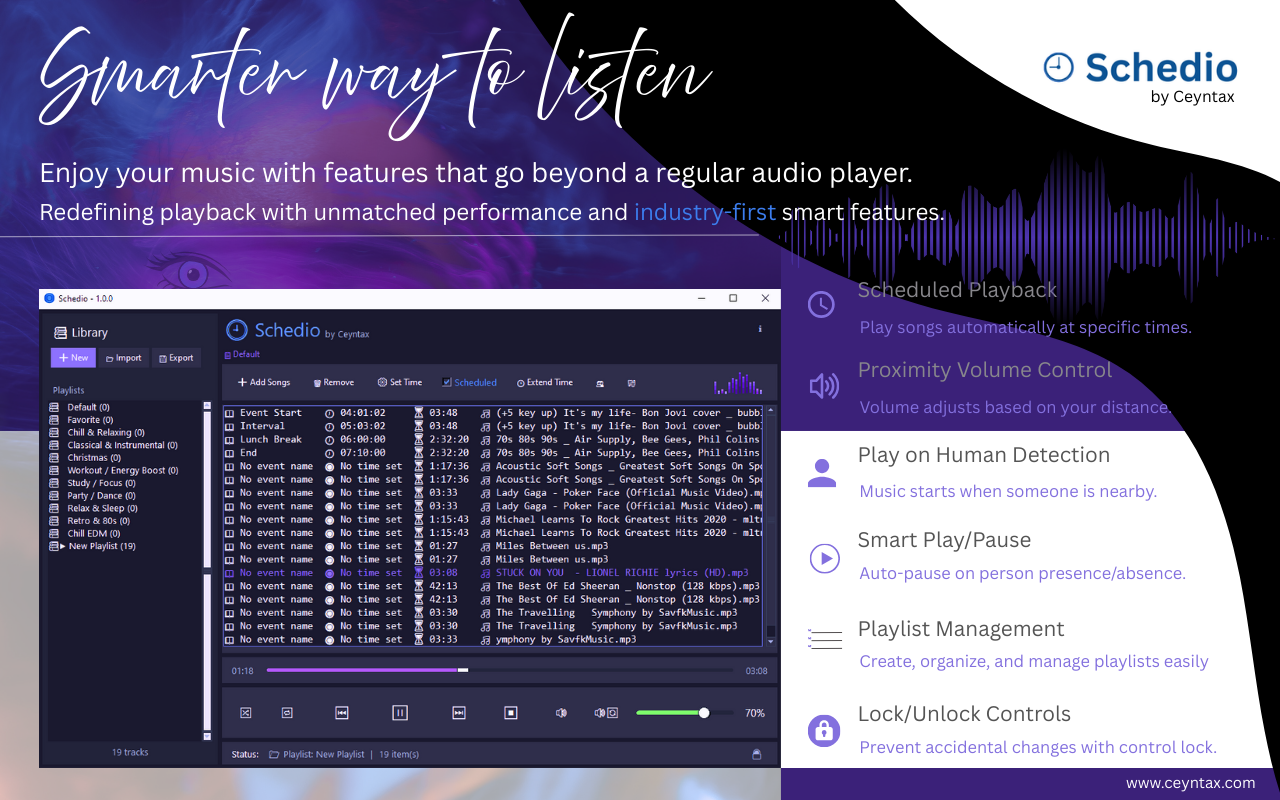Click the audio visualizer bars icon
Image resolution: width=1280 pixels, height=800 pixels.
click(738, 383)
